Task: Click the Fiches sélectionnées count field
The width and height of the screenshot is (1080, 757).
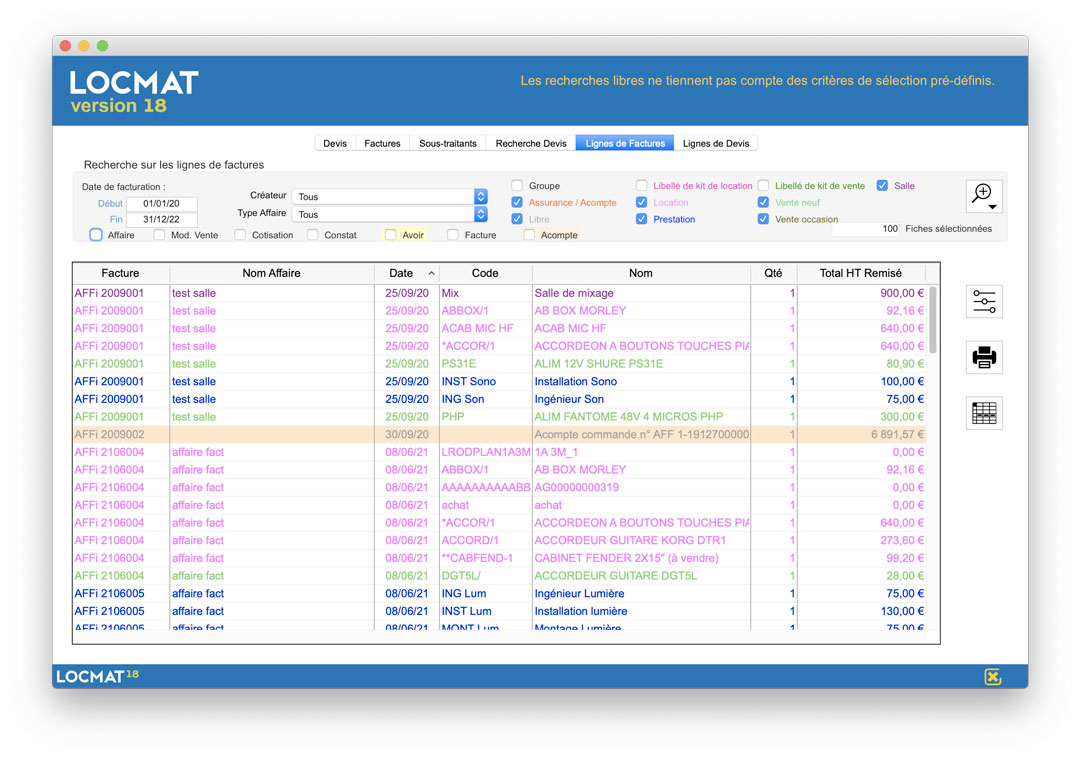Action: pyautogui.click(x=866, y=229)
